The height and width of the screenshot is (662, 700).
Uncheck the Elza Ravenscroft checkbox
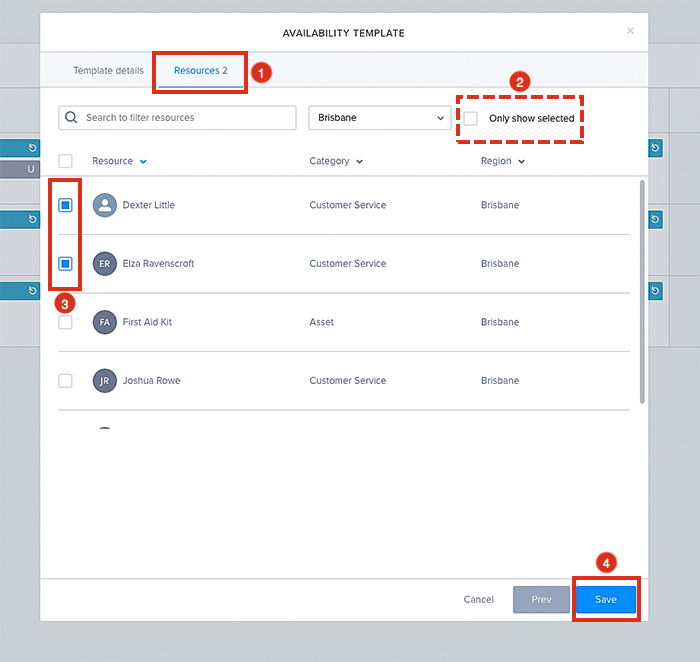tap(65, 263)
